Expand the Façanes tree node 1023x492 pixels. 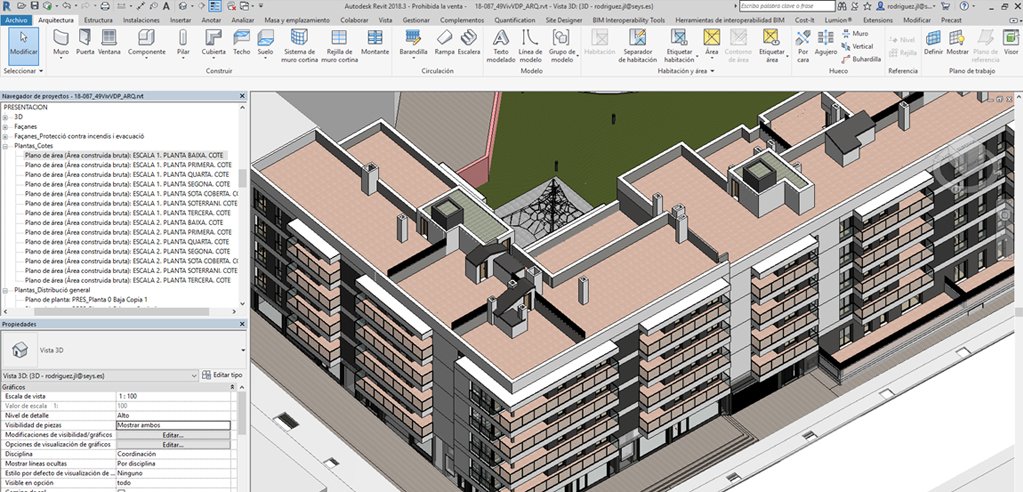[x=5, y=127]
